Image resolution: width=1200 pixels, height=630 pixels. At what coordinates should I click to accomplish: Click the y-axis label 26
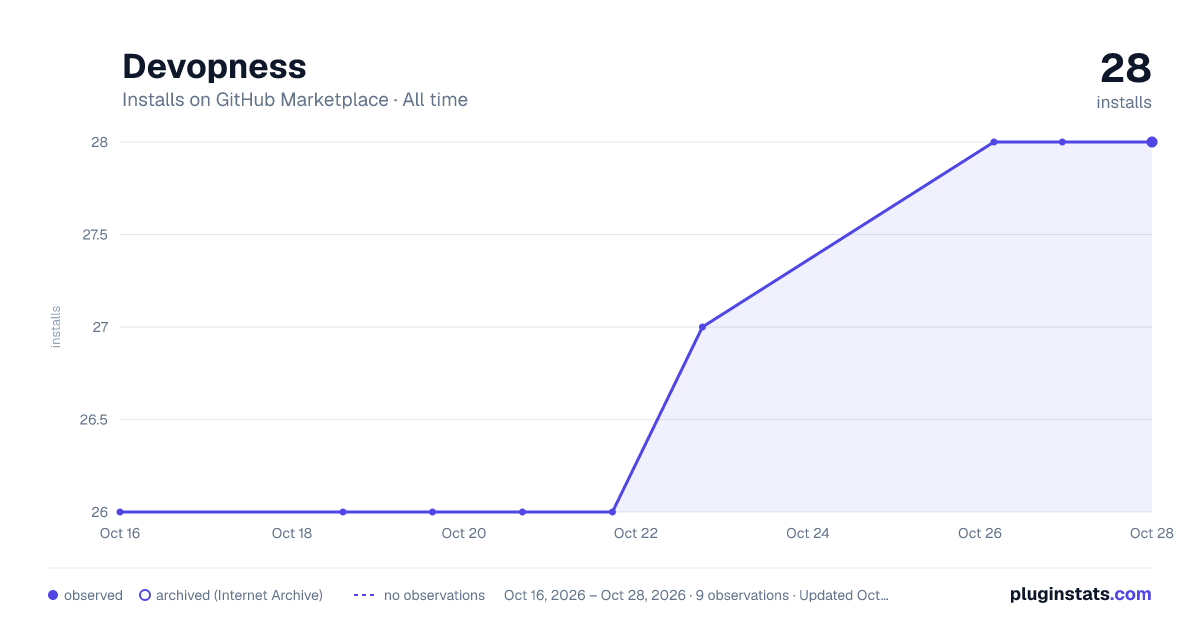click(x=99, y=512)
